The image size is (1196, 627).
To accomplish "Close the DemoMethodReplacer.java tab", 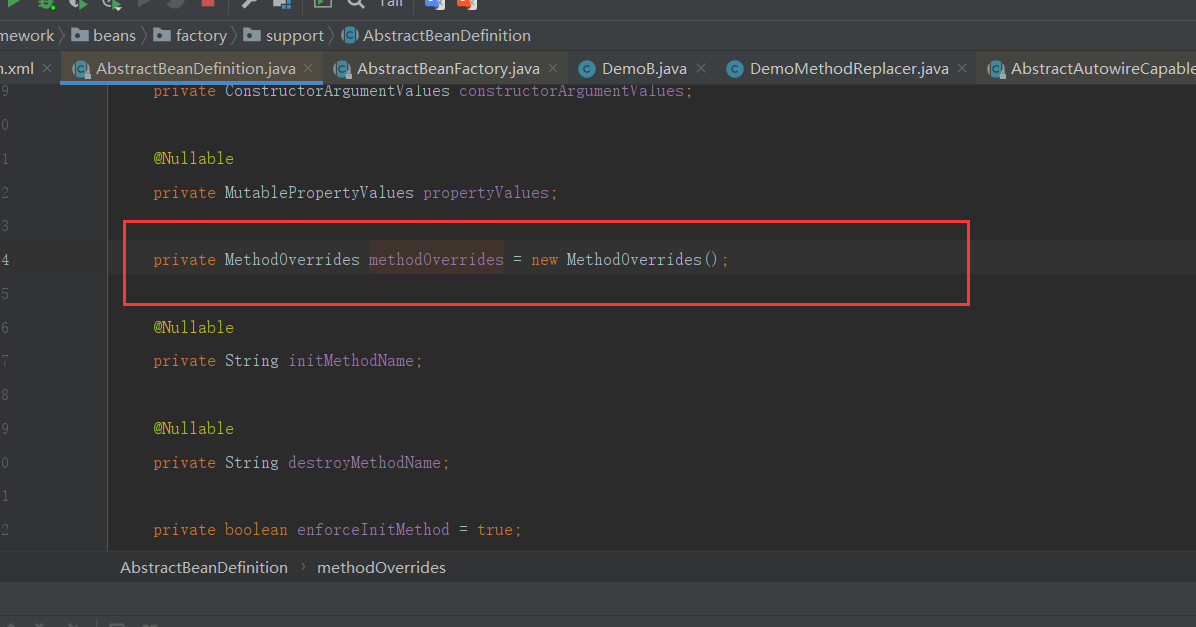I will (963, 68).
